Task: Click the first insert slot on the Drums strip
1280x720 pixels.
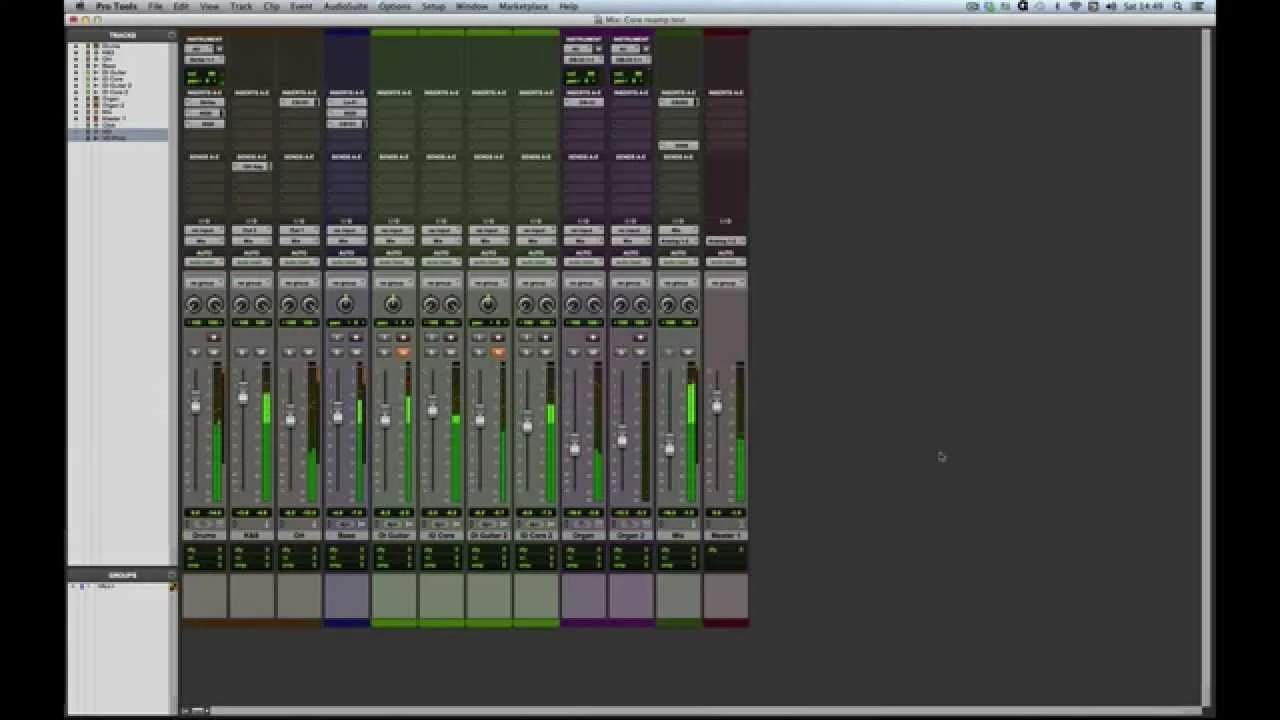Action: coord(203,101)
